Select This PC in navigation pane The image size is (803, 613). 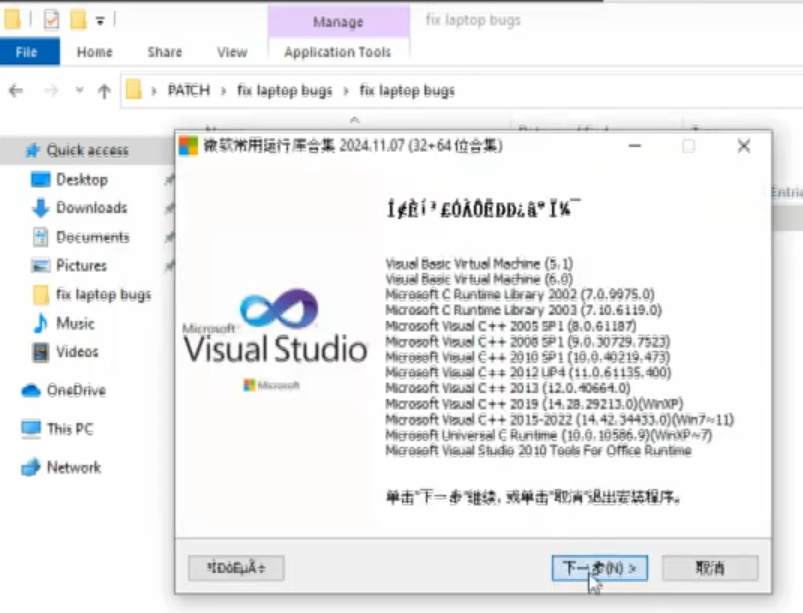(70, 429)
